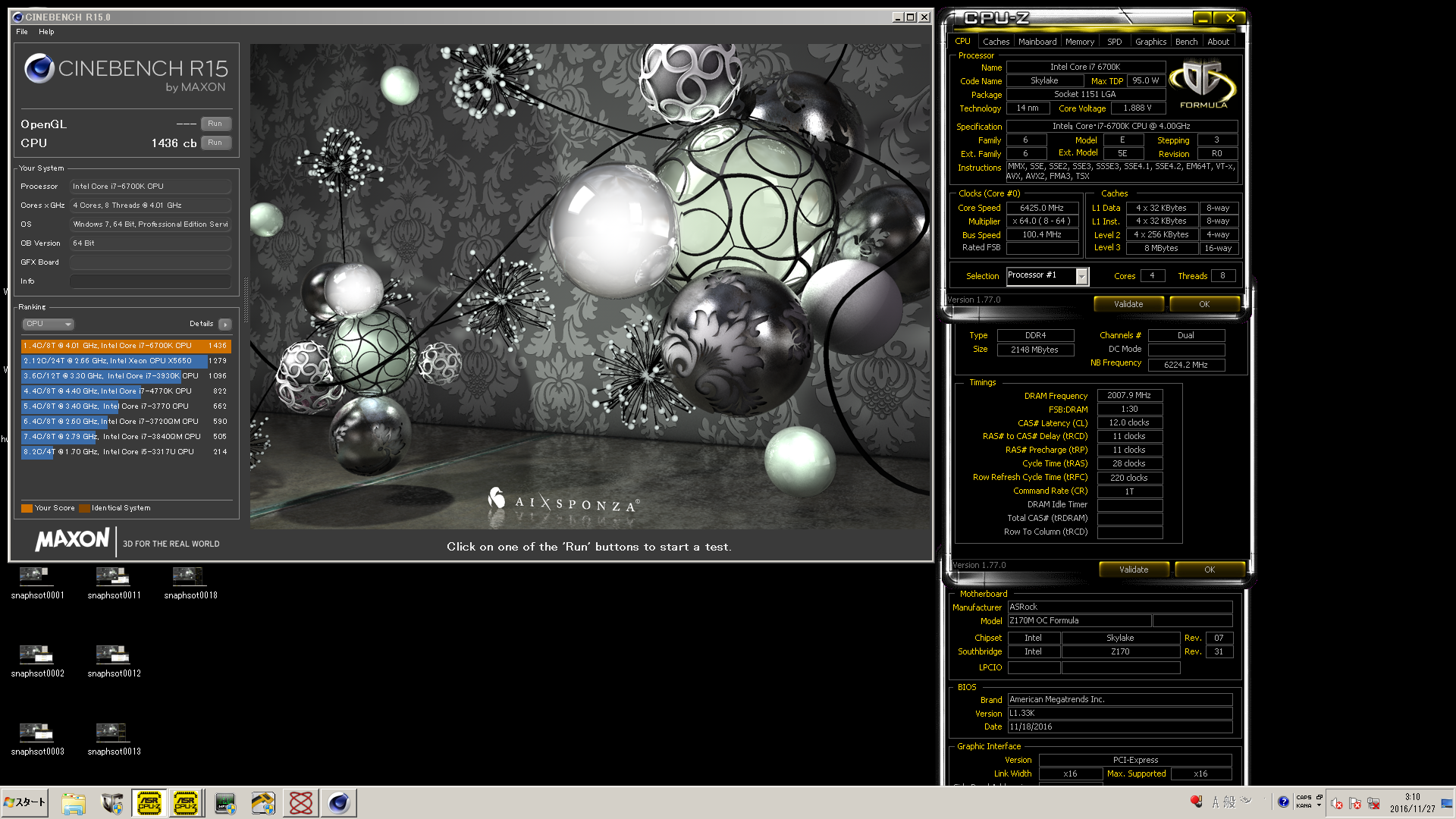Click OK in CPU-Z CPU window
Viewport: 1456px width, 819px height.
tap(1204, 304)
